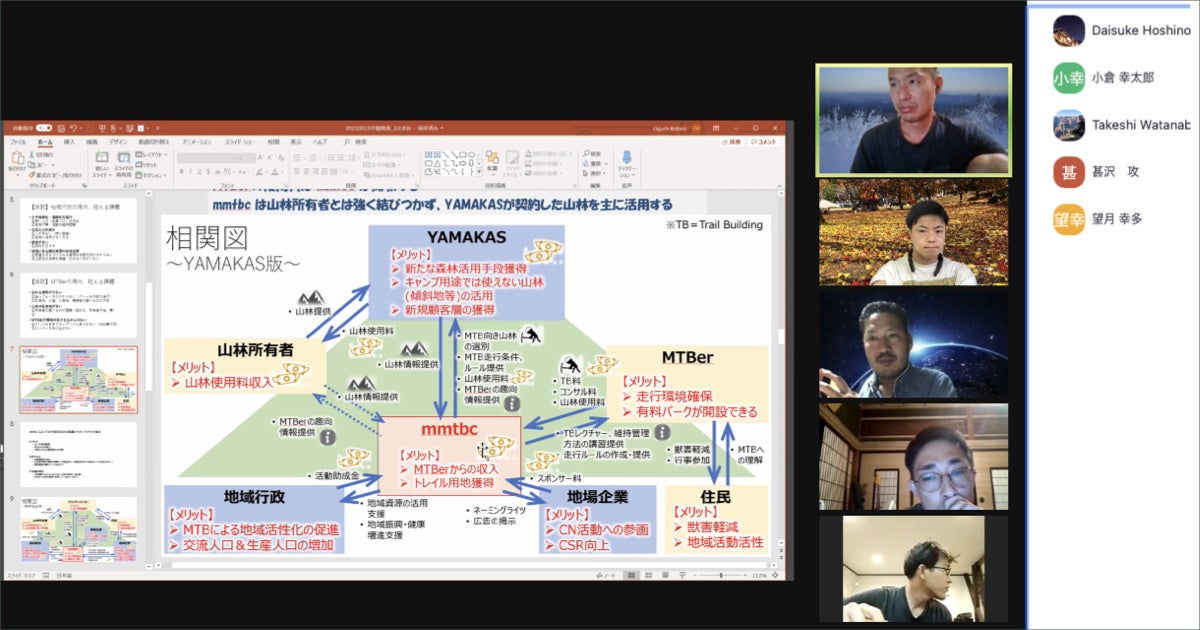Click the Clear Formatting icon

point(281,157)
